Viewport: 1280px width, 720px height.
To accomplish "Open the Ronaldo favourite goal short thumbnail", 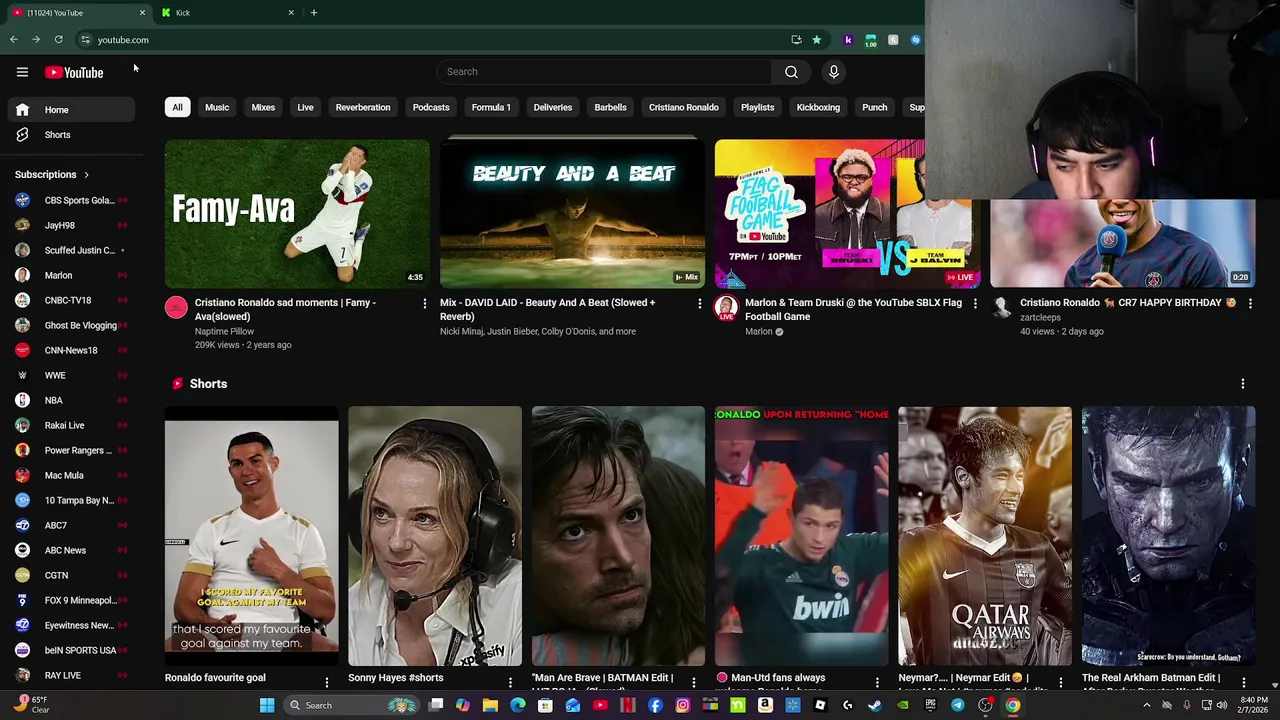I will (x=252, y=536).
